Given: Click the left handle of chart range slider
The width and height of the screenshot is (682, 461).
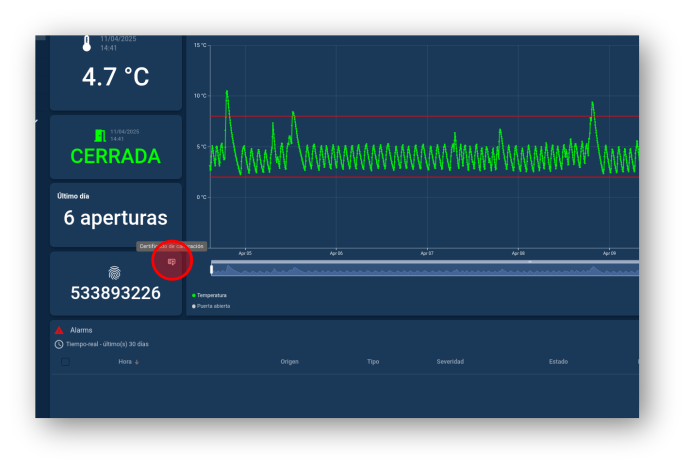Looking at the screenshot, I should [211, 269].
